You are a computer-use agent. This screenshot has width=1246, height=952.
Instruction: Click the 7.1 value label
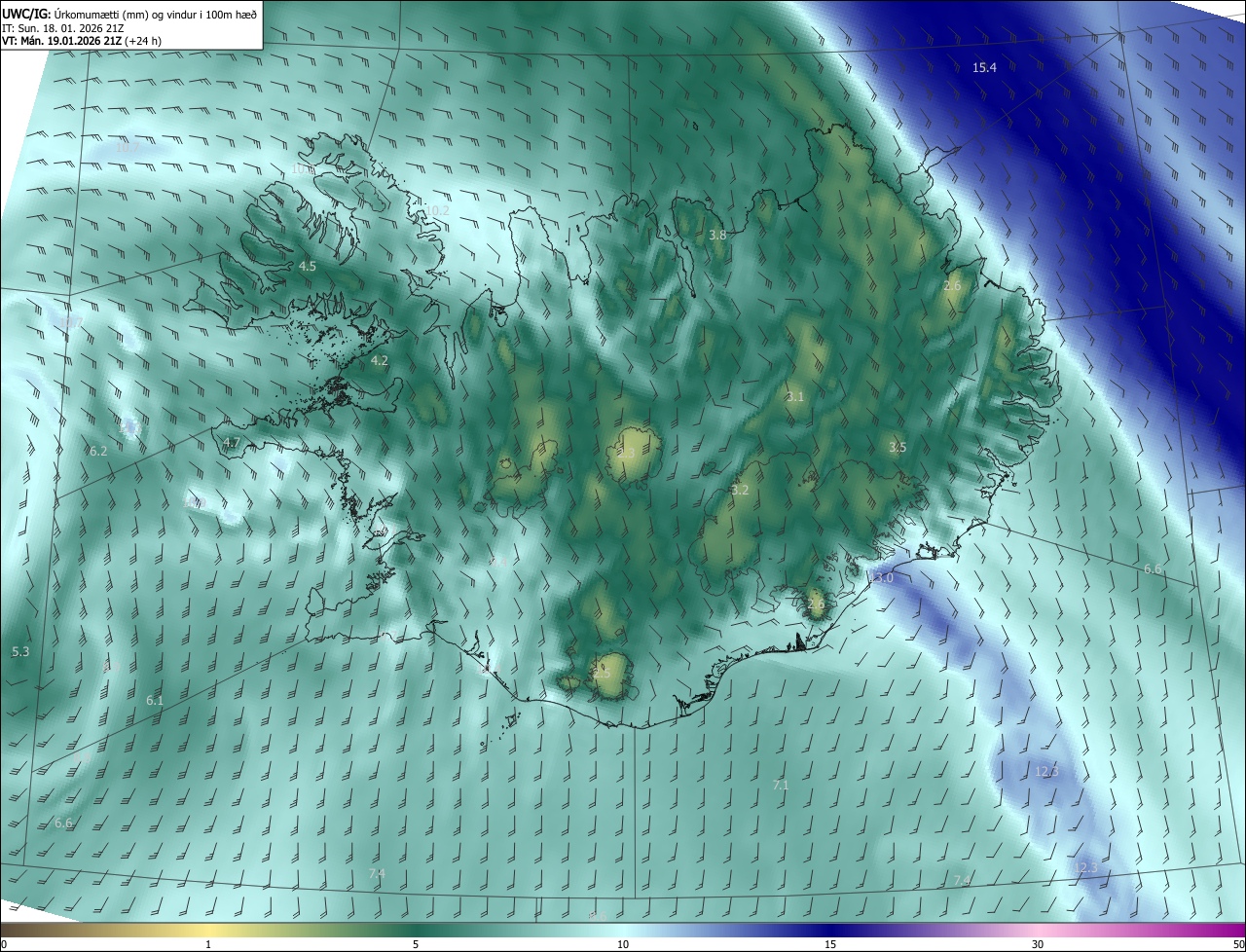pyautogui.click(x=780, y=785)
